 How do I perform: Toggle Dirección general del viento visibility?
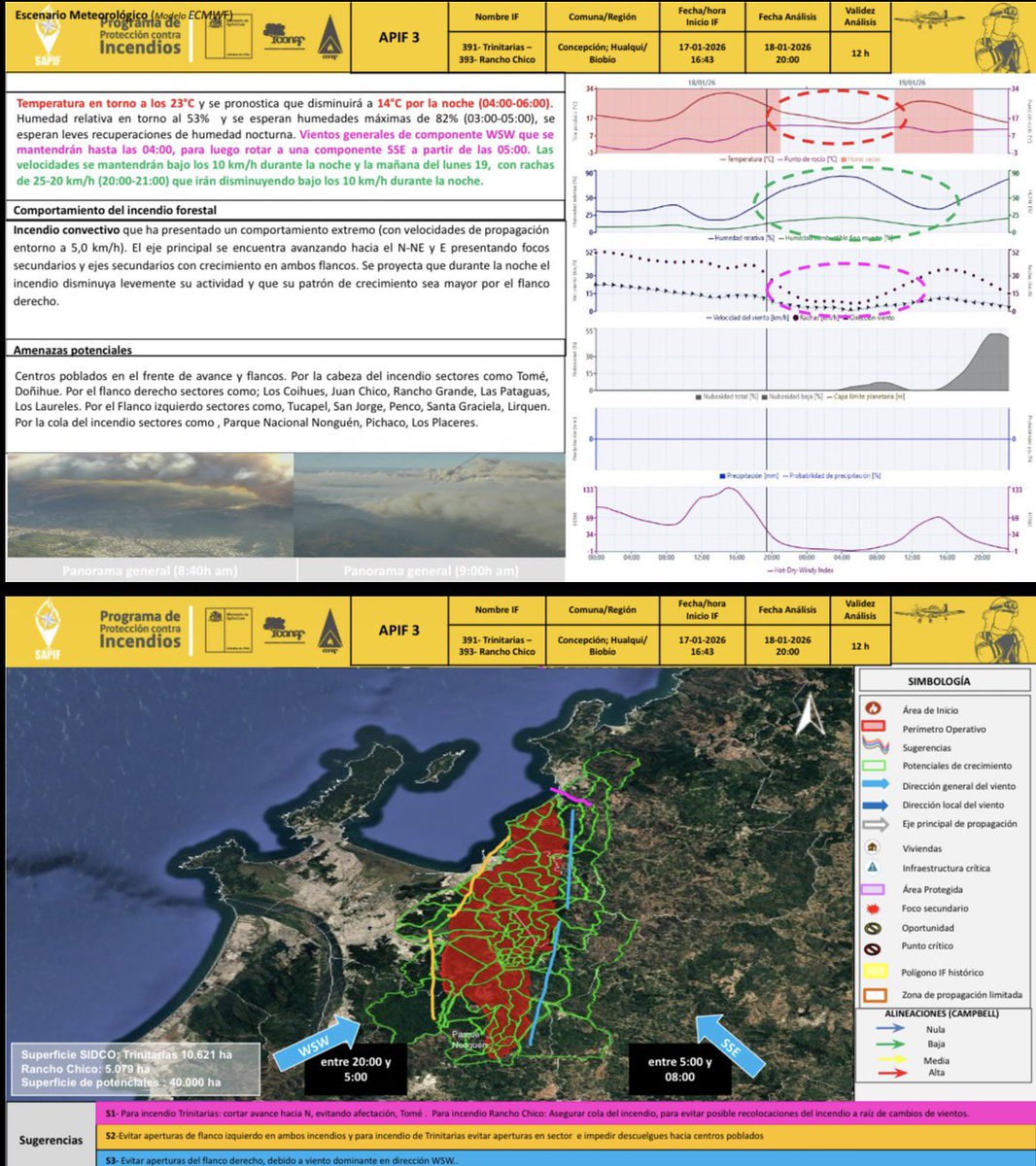coord(874,785)
